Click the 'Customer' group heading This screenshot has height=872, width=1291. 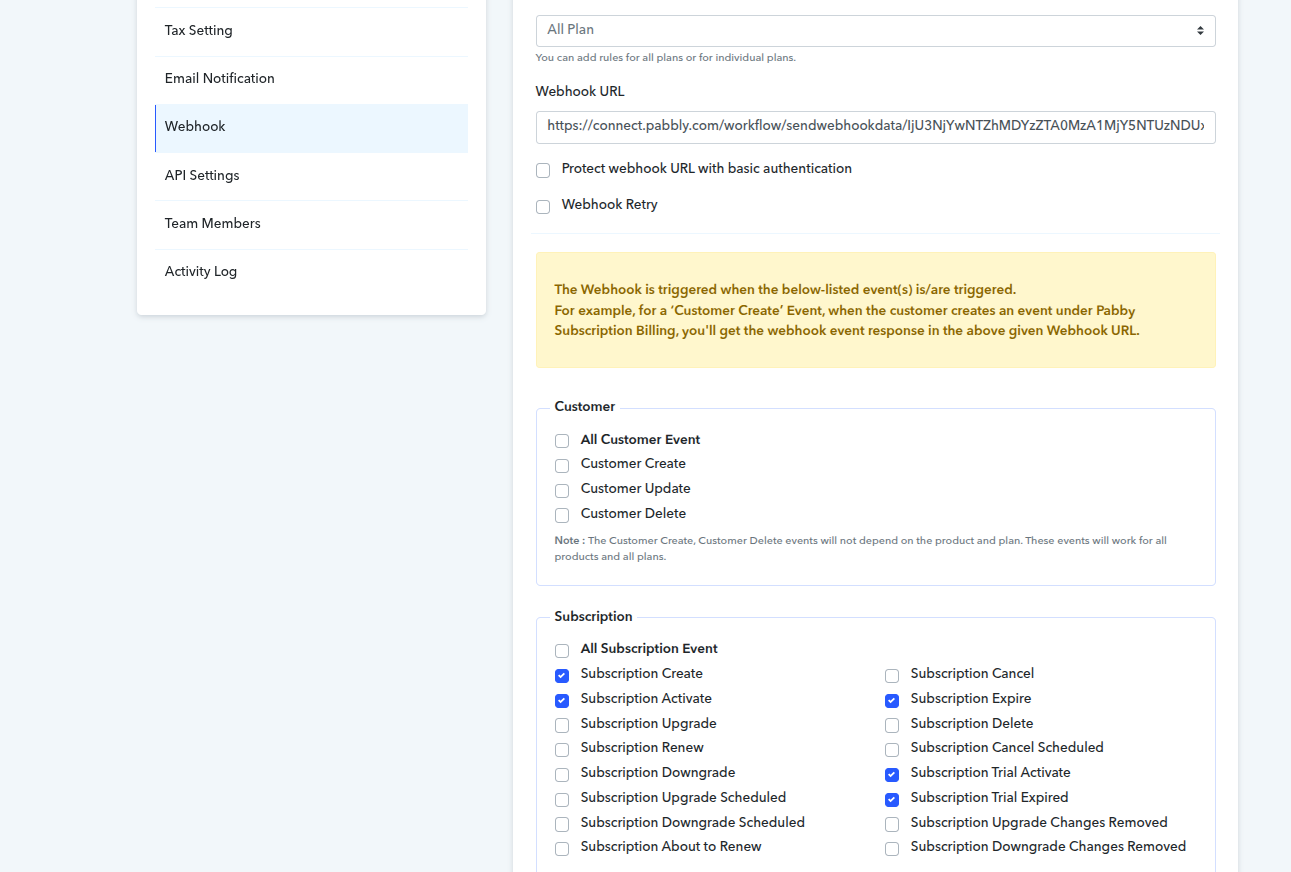(585, 407)
